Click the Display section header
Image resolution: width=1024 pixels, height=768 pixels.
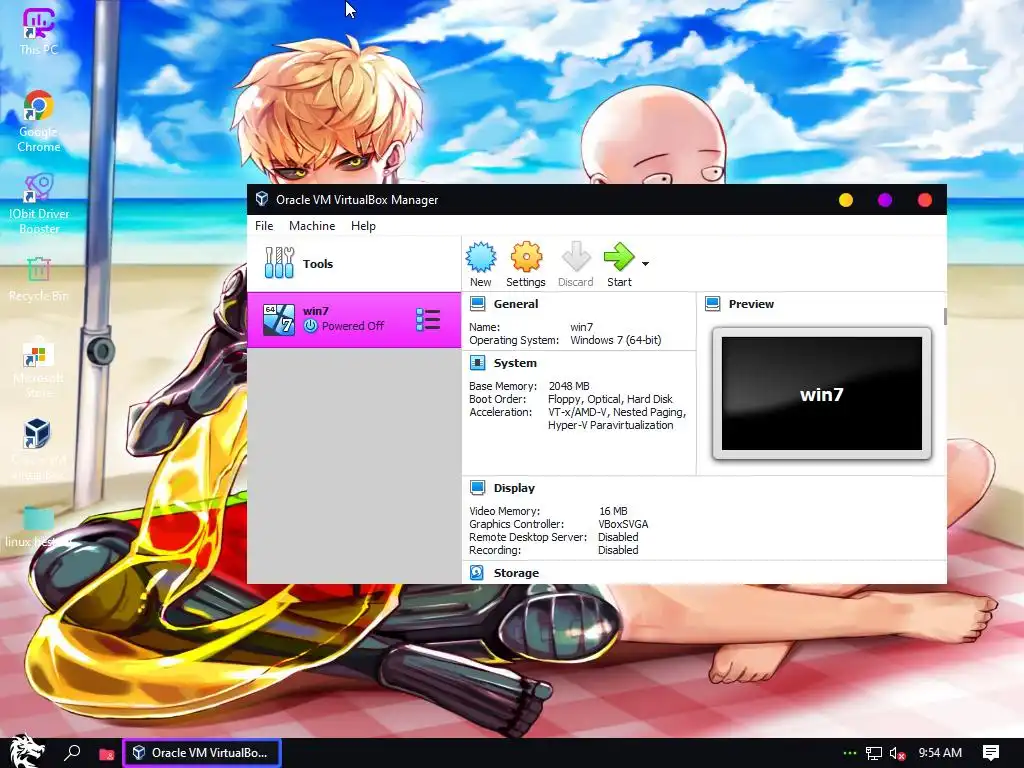click(x=514, y=488)
